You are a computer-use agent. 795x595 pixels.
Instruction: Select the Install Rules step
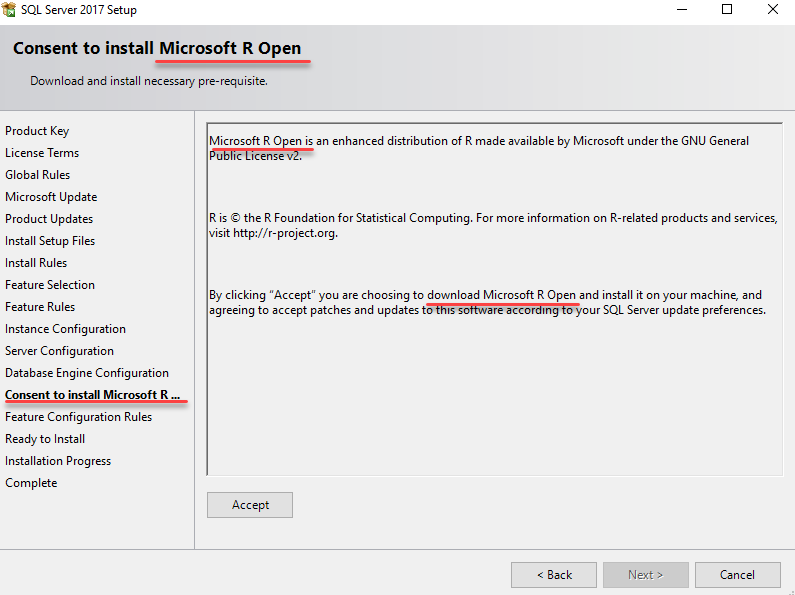point(36,263)
